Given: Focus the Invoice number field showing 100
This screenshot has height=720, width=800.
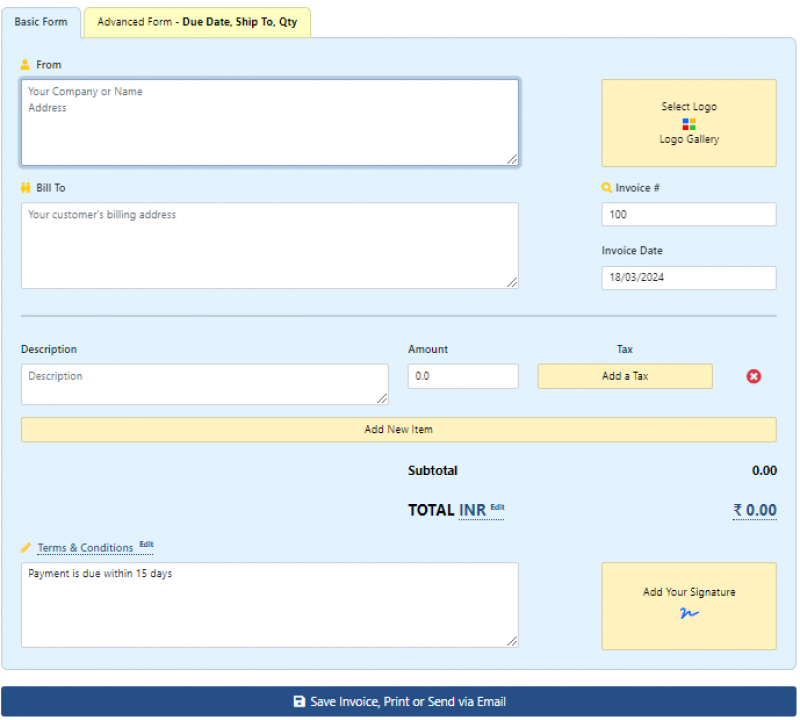Looking at the screenshot, I should click(688, 215).
